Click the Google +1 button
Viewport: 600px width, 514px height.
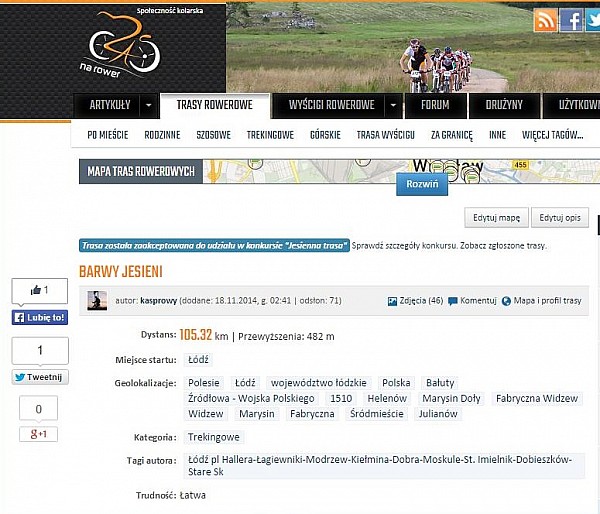(x=40, y=434)
